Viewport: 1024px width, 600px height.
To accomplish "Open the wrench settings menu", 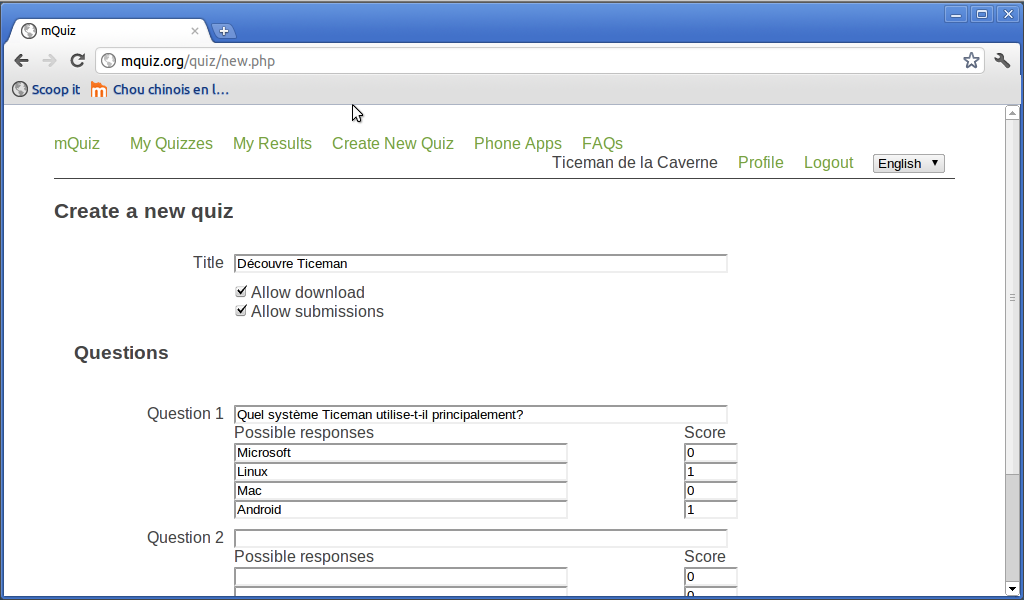I will coord(1002,61).
